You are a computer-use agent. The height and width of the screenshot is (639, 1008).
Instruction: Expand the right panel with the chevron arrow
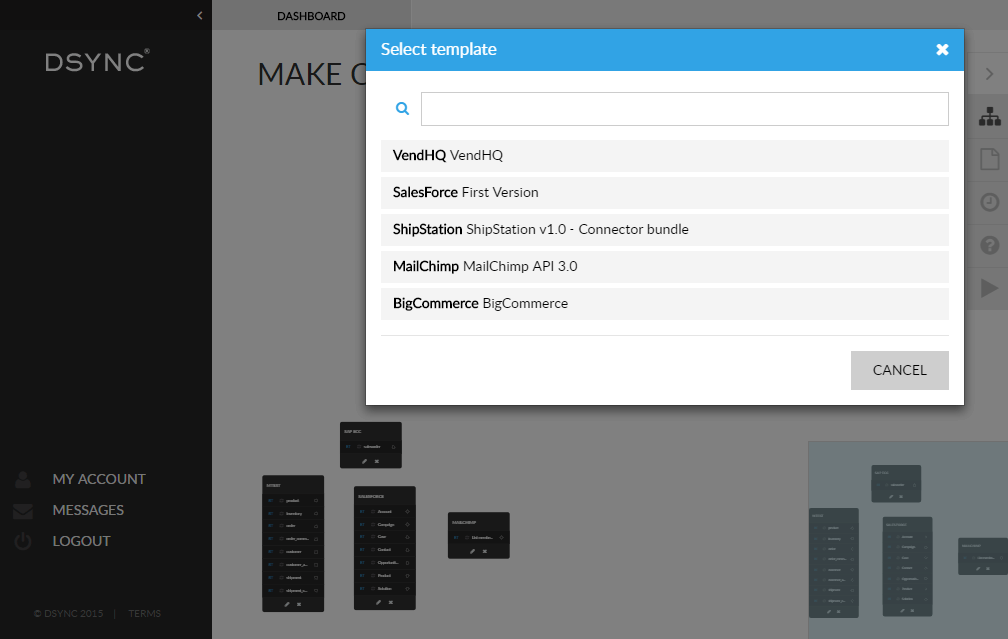pyautogui.click(x=989, y=73)
